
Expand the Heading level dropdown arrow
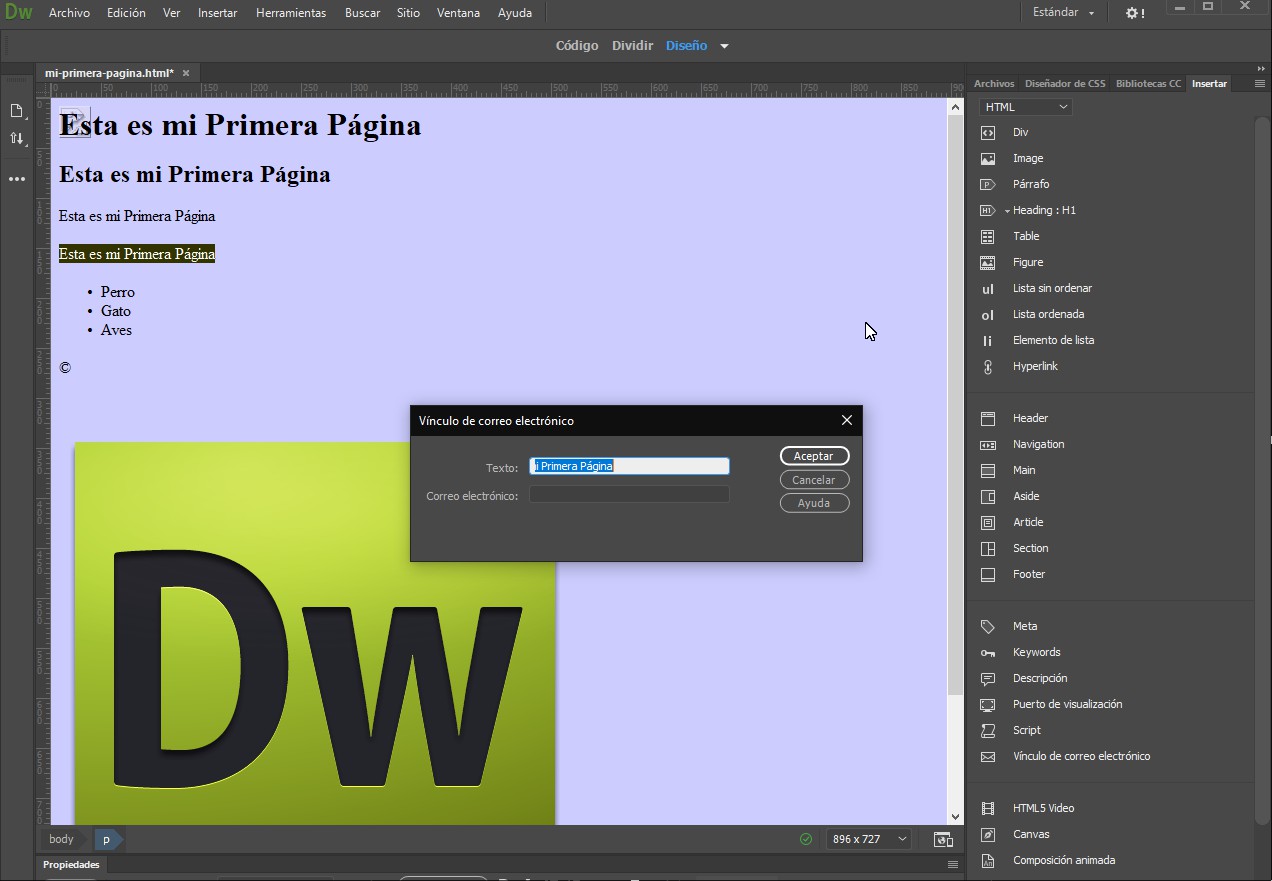pos(1007,211)
